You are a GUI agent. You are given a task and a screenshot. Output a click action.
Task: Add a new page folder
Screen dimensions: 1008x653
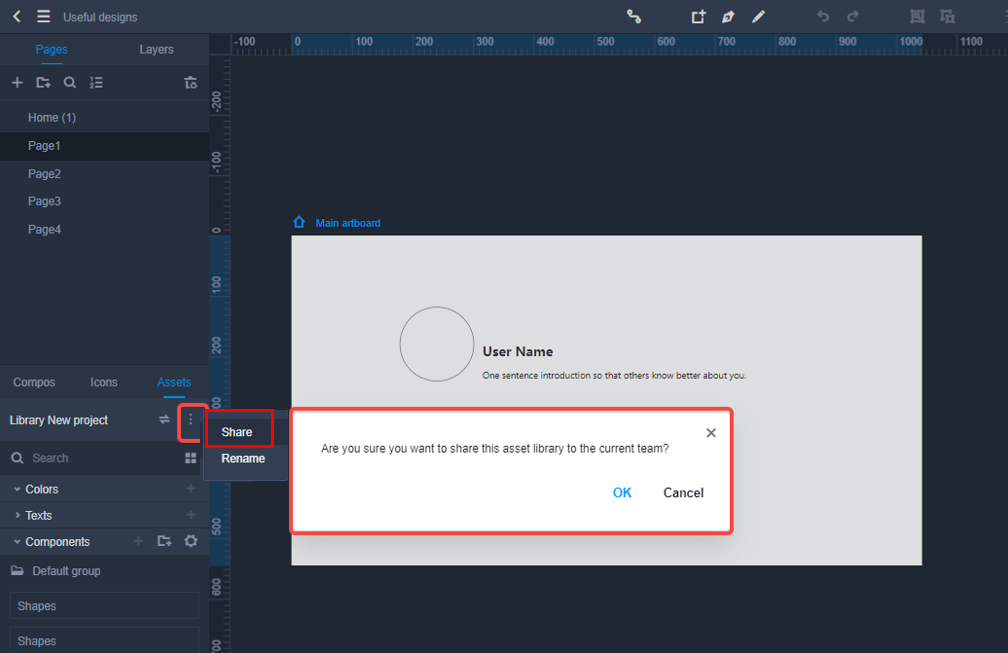[x=43, y=82]
